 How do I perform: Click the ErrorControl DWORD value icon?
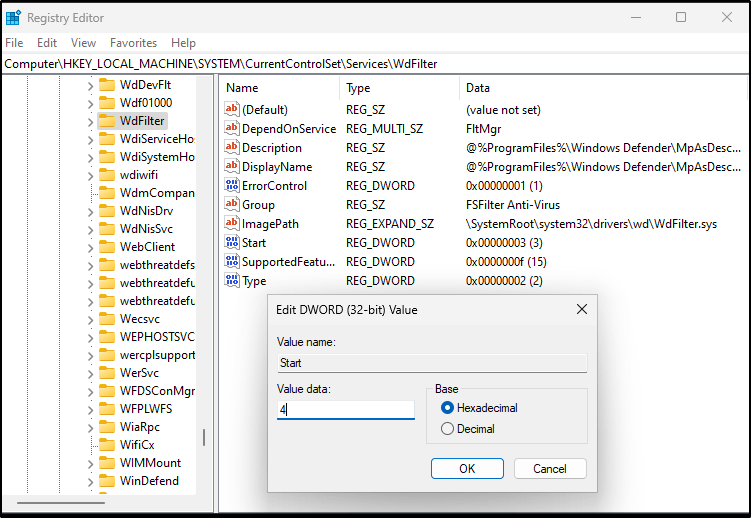pos(232,186)
